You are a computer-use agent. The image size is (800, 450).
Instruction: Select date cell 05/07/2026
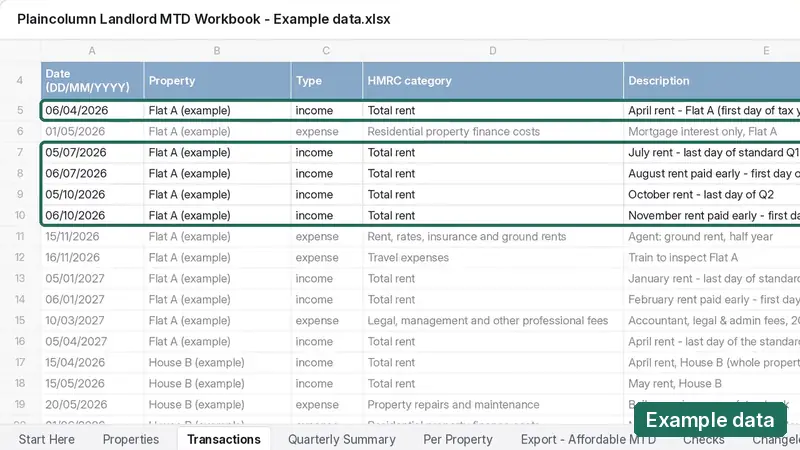92,152
